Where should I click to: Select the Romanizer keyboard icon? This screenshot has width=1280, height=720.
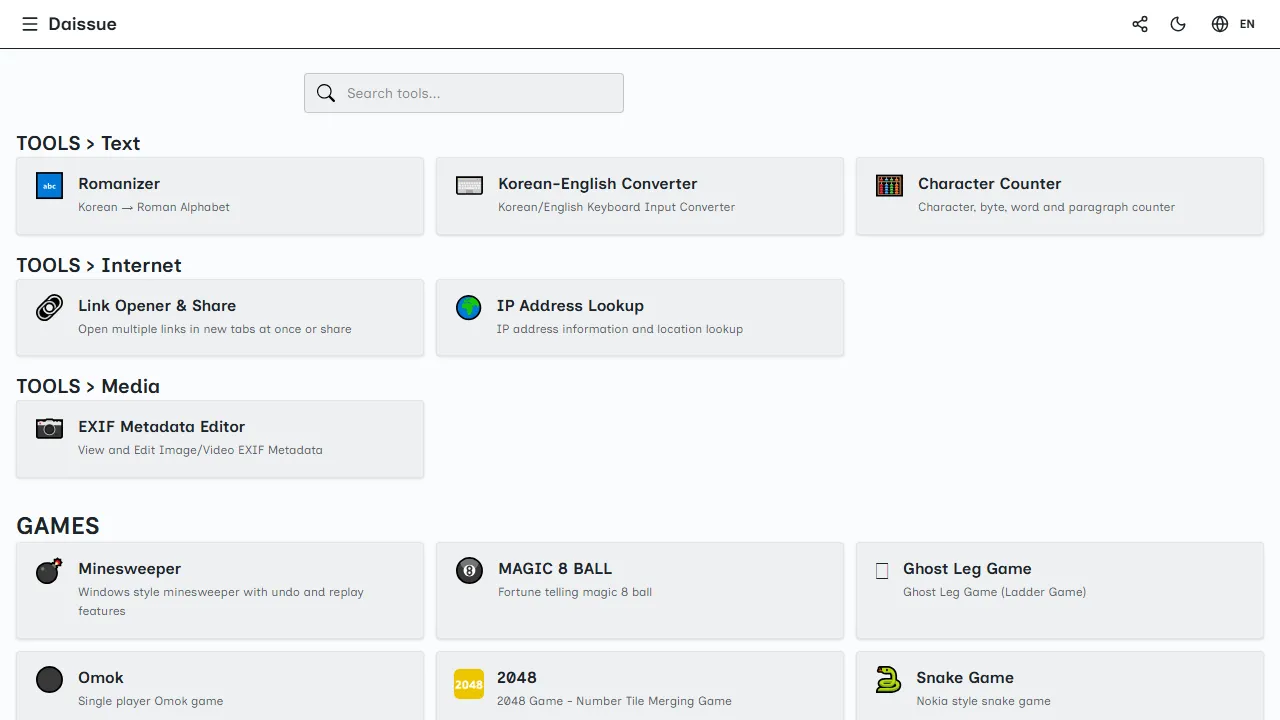(x=49, y=185)
